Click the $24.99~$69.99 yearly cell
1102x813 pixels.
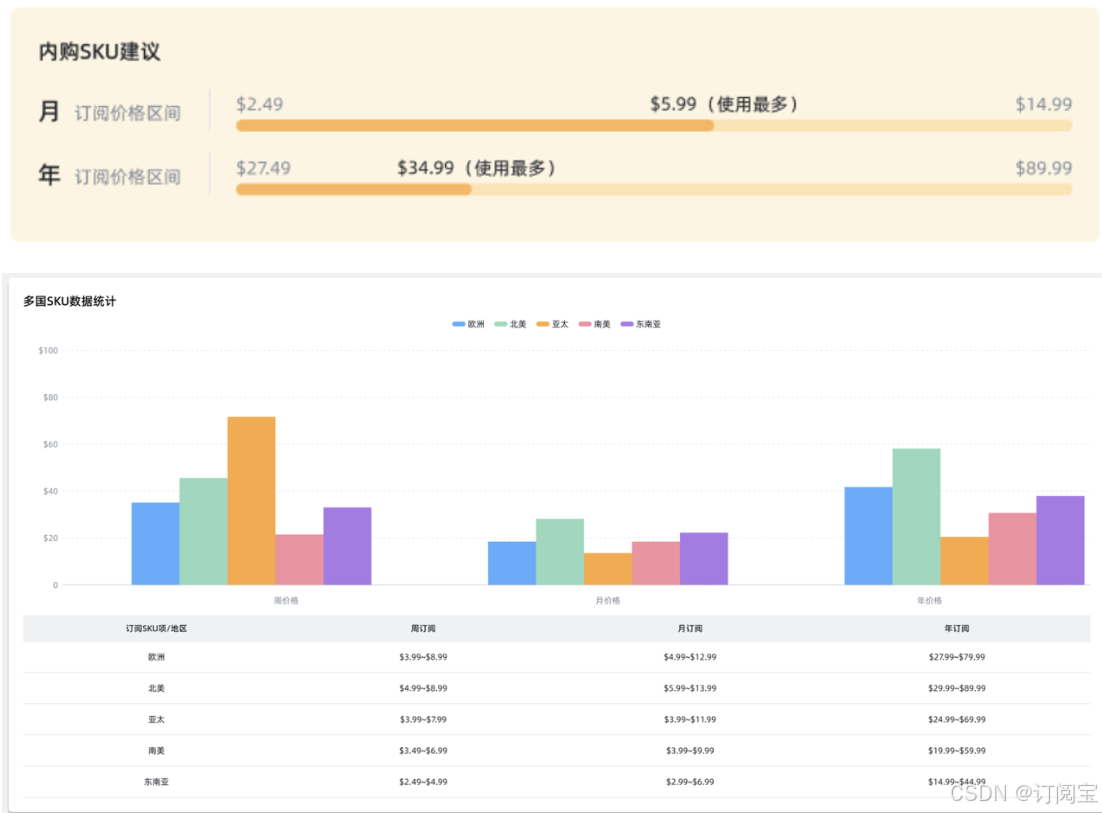pyautogui.click(x=957, y=720)
